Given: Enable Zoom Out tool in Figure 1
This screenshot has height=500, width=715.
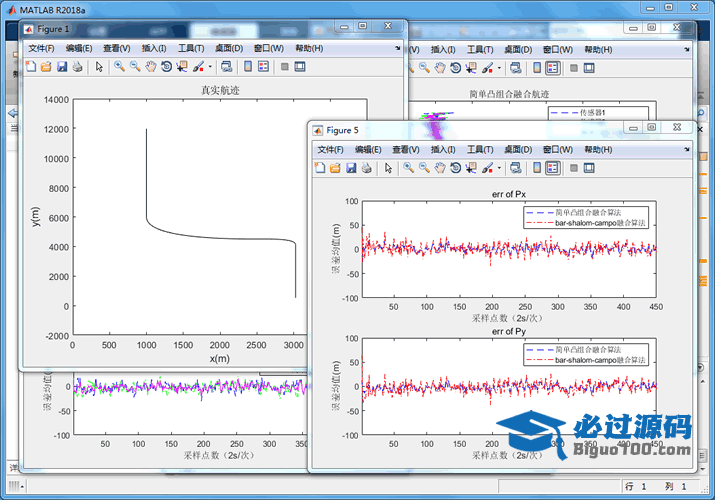Looking at the screenshot, I should pyautogui.click(x=135, y=67).
